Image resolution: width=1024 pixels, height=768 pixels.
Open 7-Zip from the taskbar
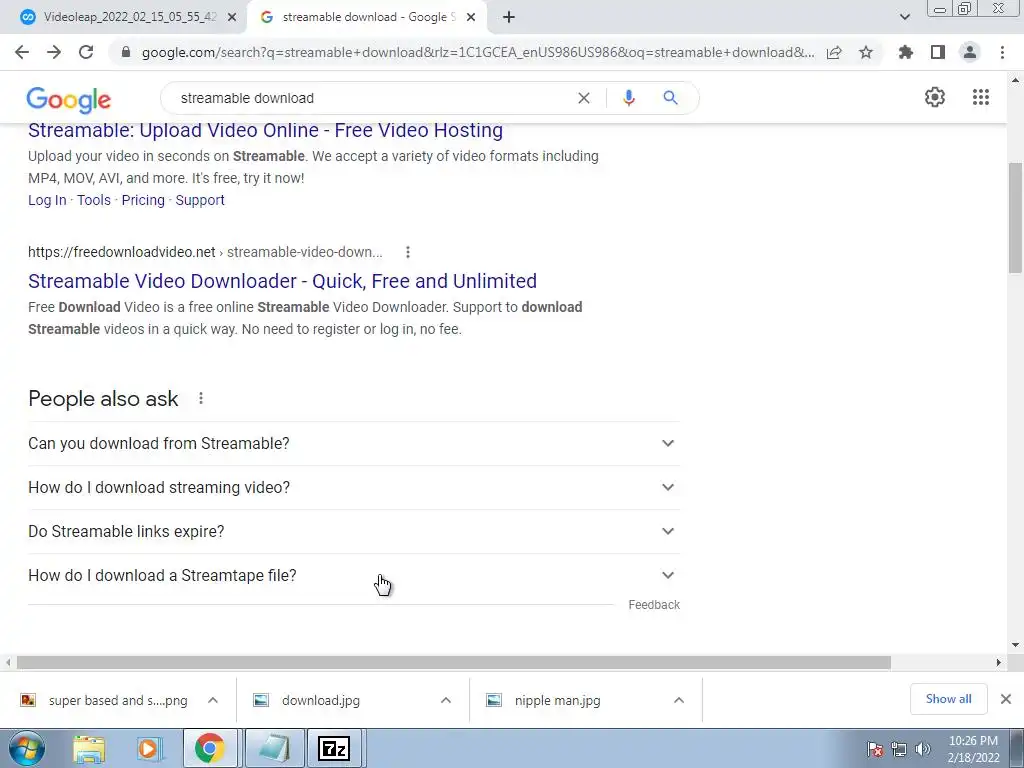click(334, 748)
